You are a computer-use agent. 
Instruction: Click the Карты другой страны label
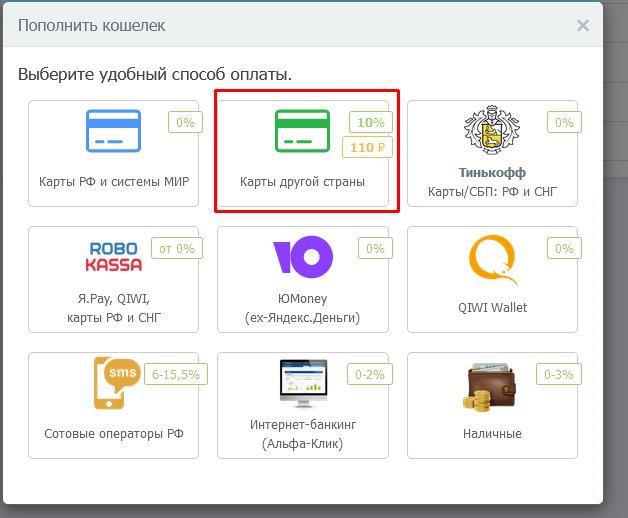(302, 182)
